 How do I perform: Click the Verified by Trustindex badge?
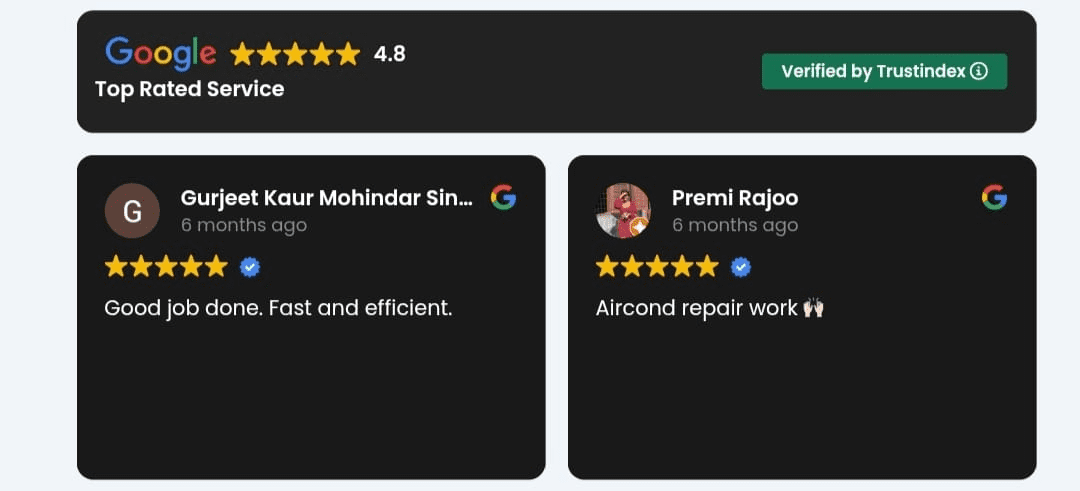click(x=884, y=71)
